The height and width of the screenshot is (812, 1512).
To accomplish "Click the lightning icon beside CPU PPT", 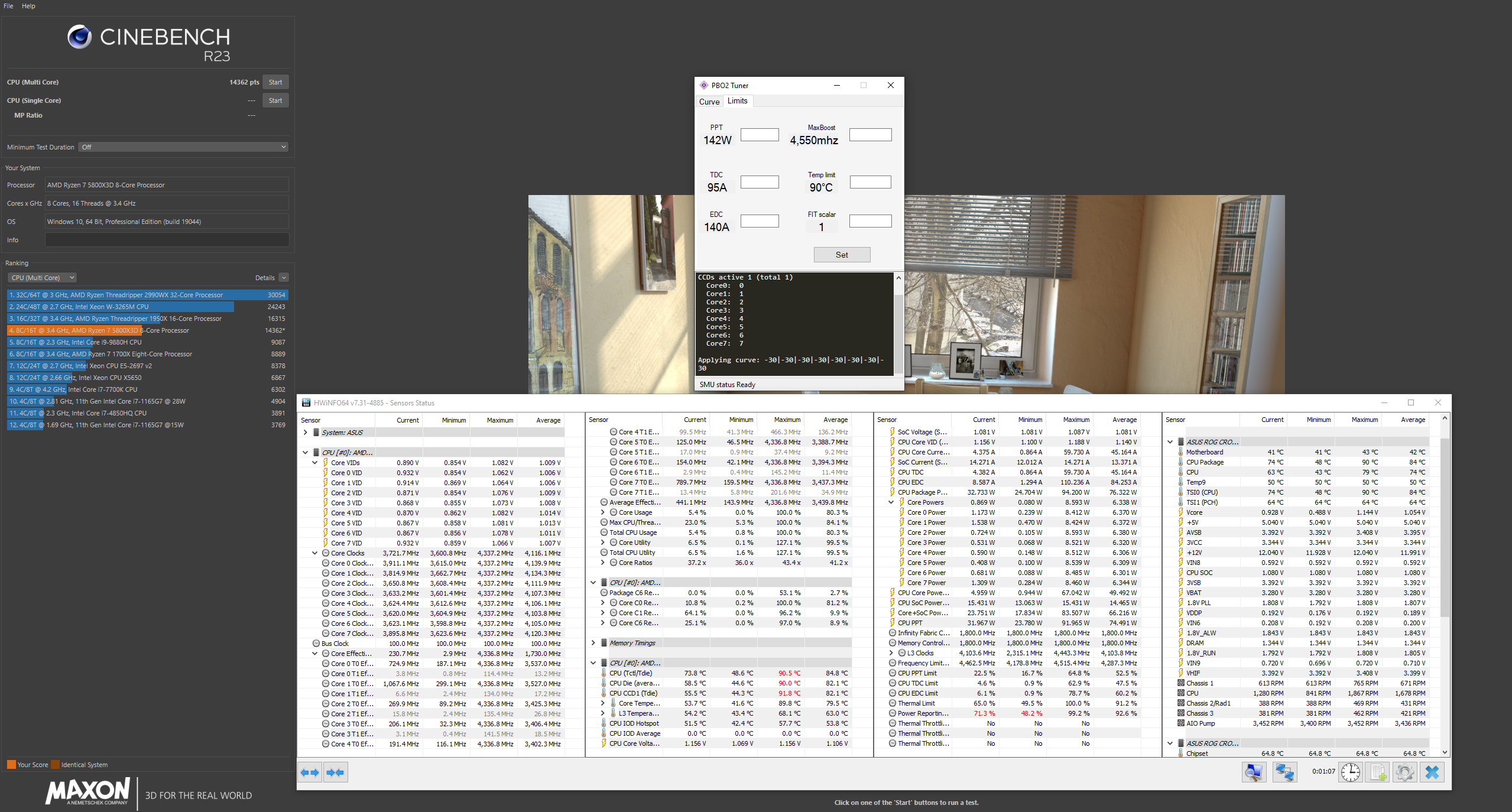I will point(893,623).
